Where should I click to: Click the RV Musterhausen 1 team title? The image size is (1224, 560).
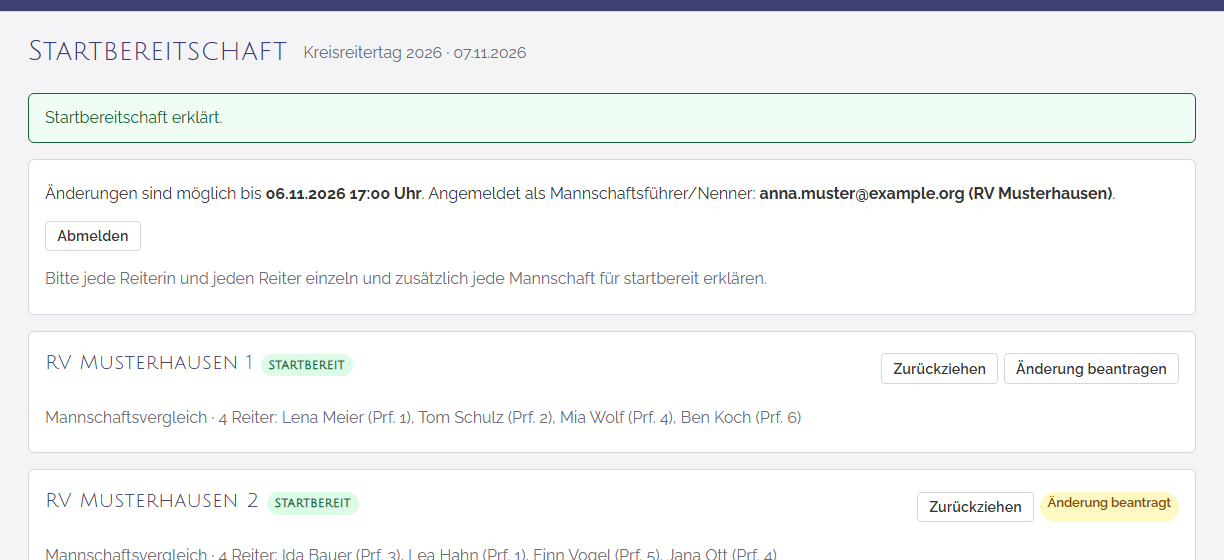149,363
